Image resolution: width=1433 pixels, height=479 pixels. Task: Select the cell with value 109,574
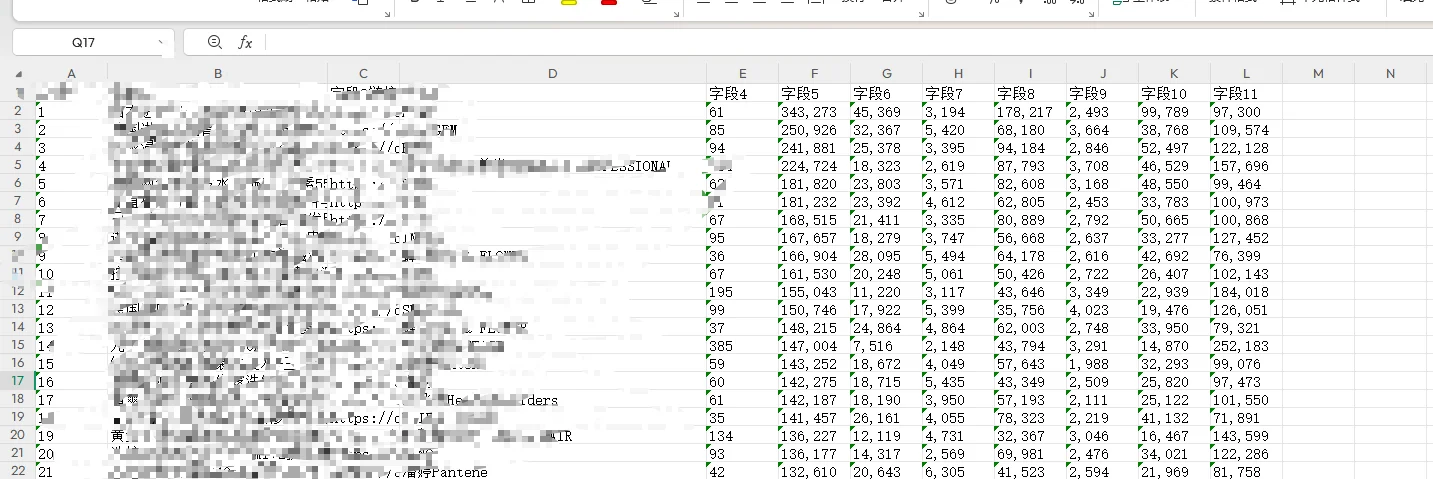(1246, 130)
